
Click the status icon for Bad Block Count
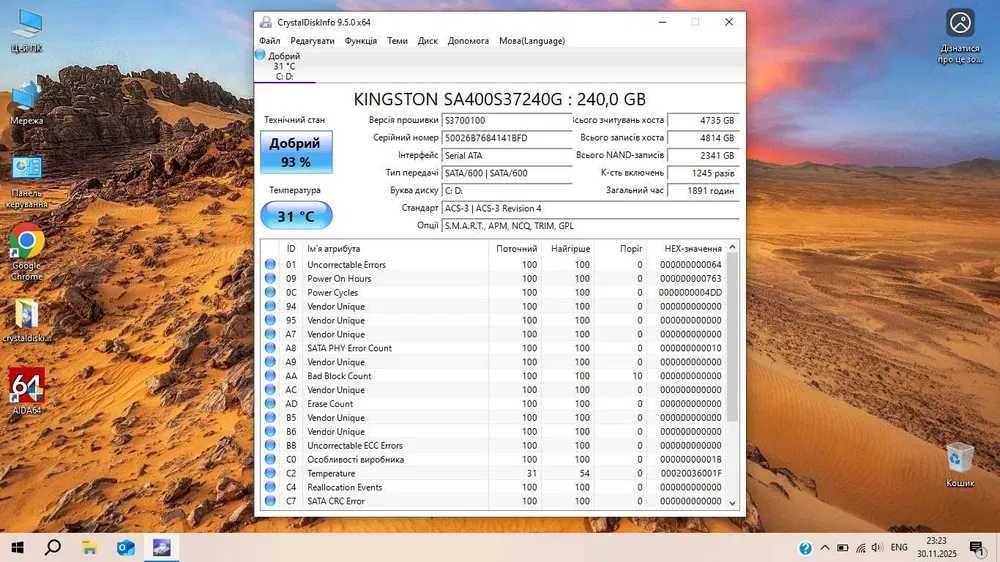point(270,376)
